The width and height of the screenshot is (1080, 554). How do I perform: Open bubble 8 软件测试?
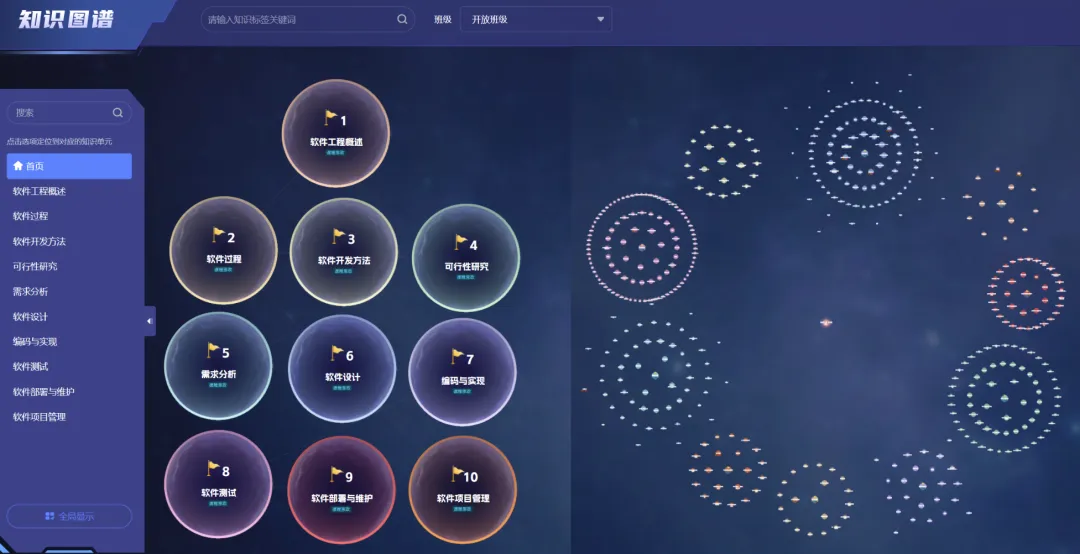(218, 484)
